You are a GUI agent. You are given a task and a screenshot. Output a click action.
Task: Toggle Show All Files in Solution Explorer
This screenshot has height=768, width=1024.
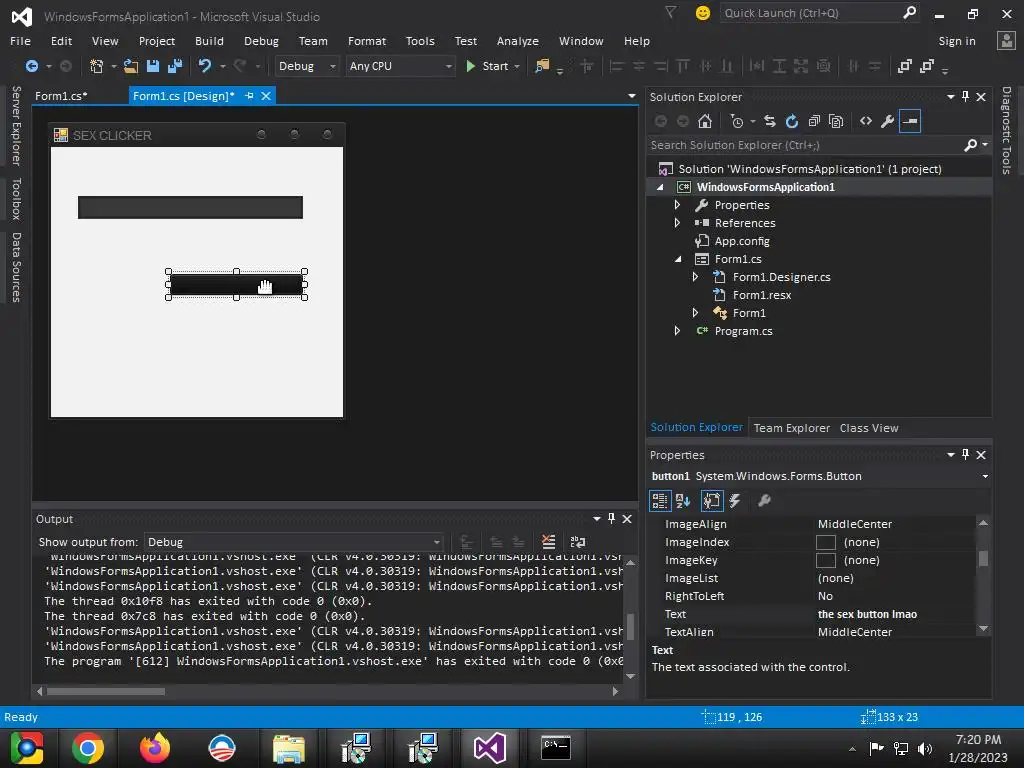click(836, 121)
